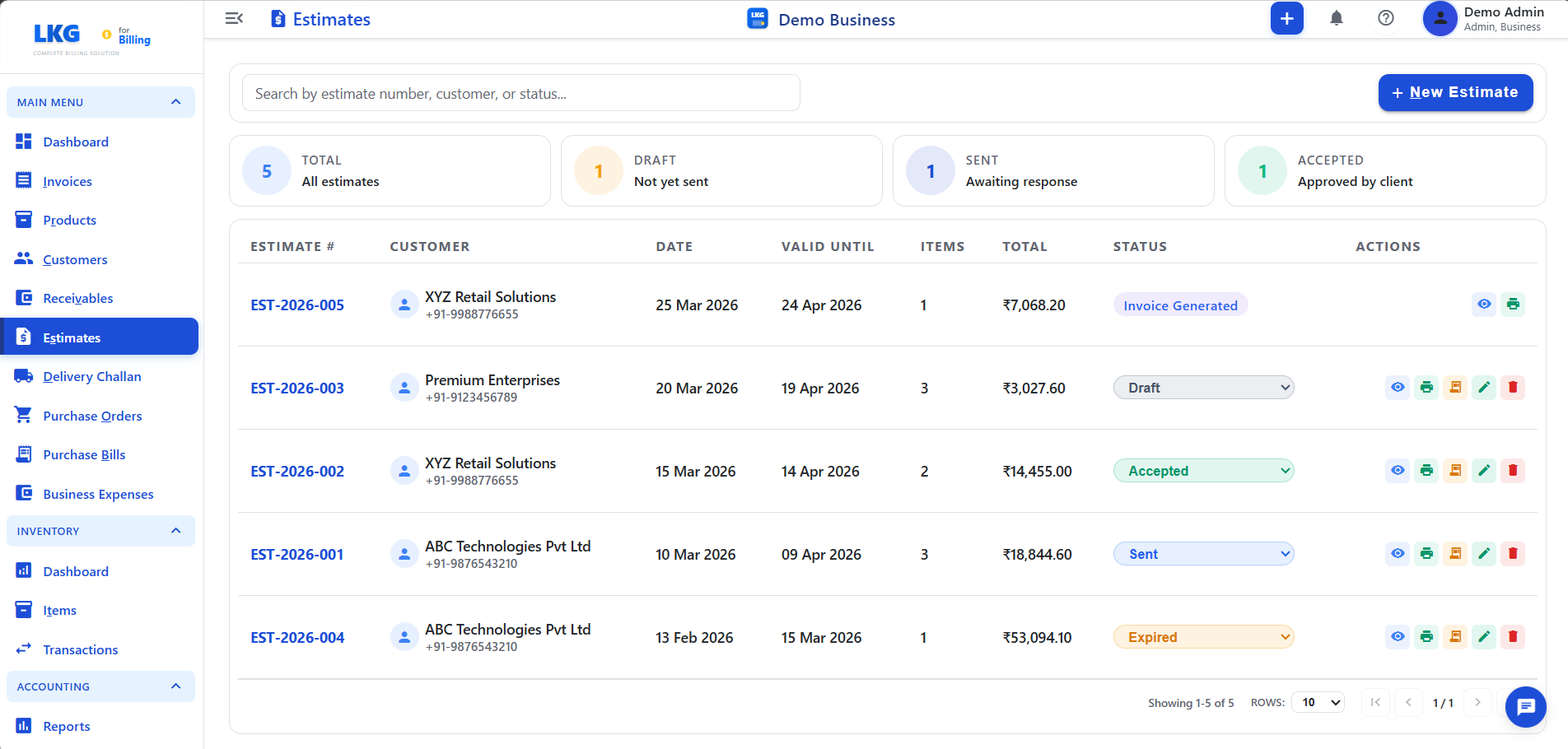The image size is (1568, 749).
Task: Edit estimate EST-2026-003 with pencil icon
Action: click(1484, 388)
